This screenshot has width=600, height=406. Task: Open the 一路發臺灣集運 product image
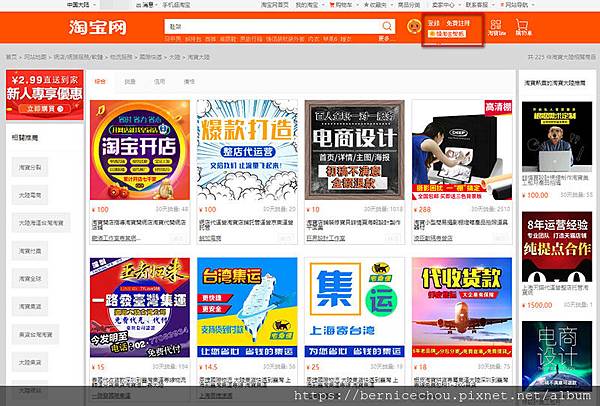coord(140,307)
